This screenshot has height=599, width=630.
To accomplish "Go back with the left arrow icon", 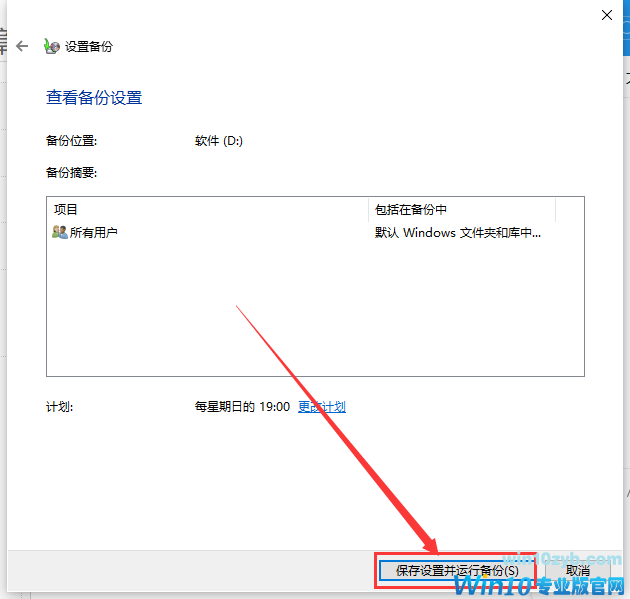I will (x=22, y=46).
